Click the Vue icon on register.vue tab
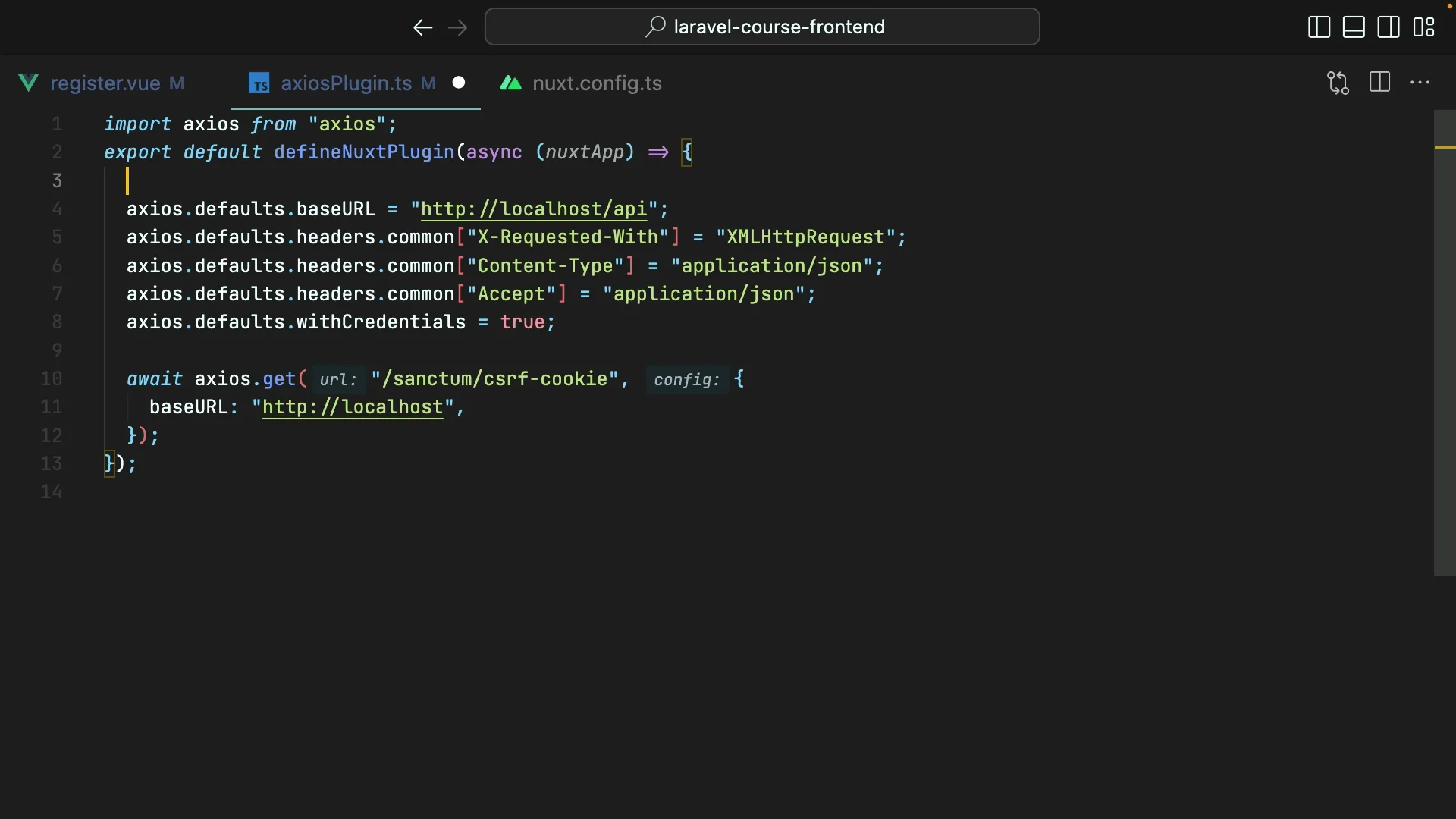The image size is (1456, 819). [29, 83]
